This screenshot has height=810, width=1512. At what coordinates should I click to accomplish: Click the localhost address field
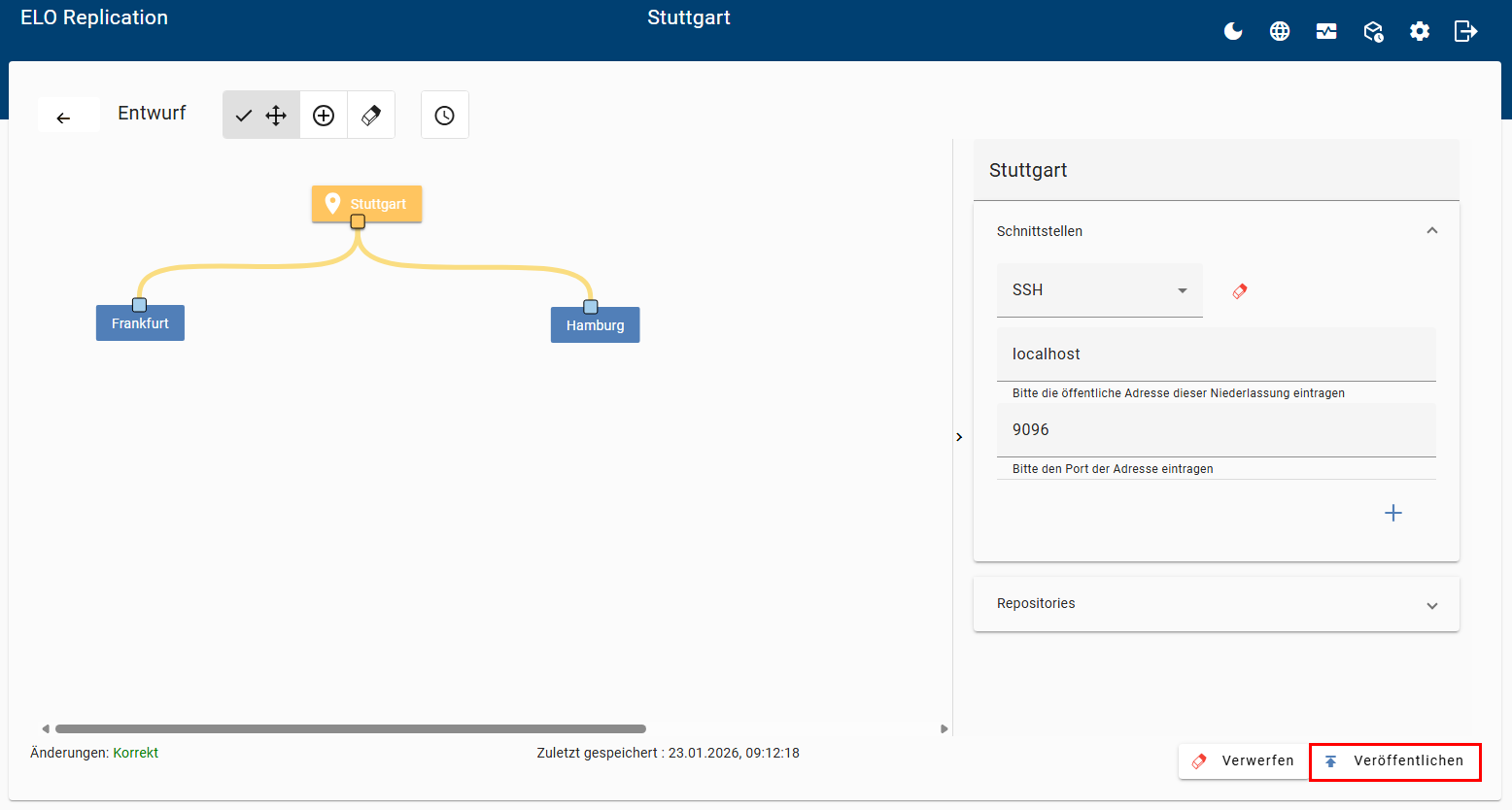coord(1217,354)
